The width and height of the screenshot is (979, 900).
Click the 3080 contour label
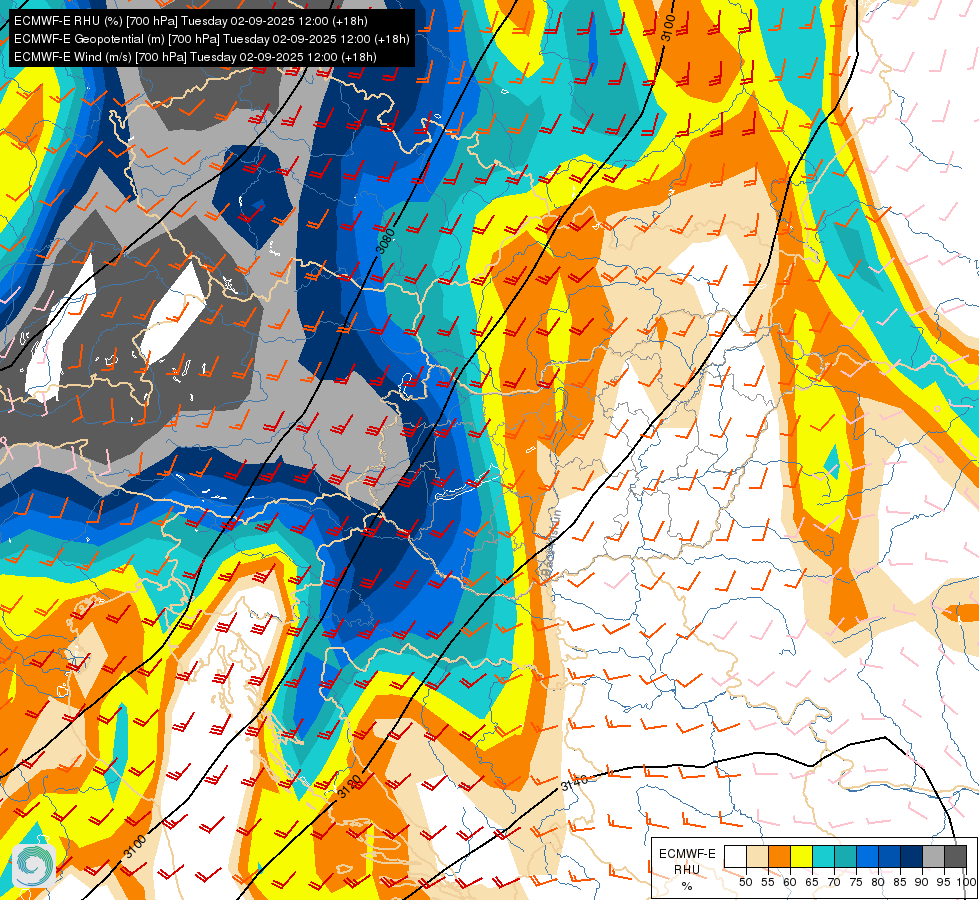click(x=386, y=241)
